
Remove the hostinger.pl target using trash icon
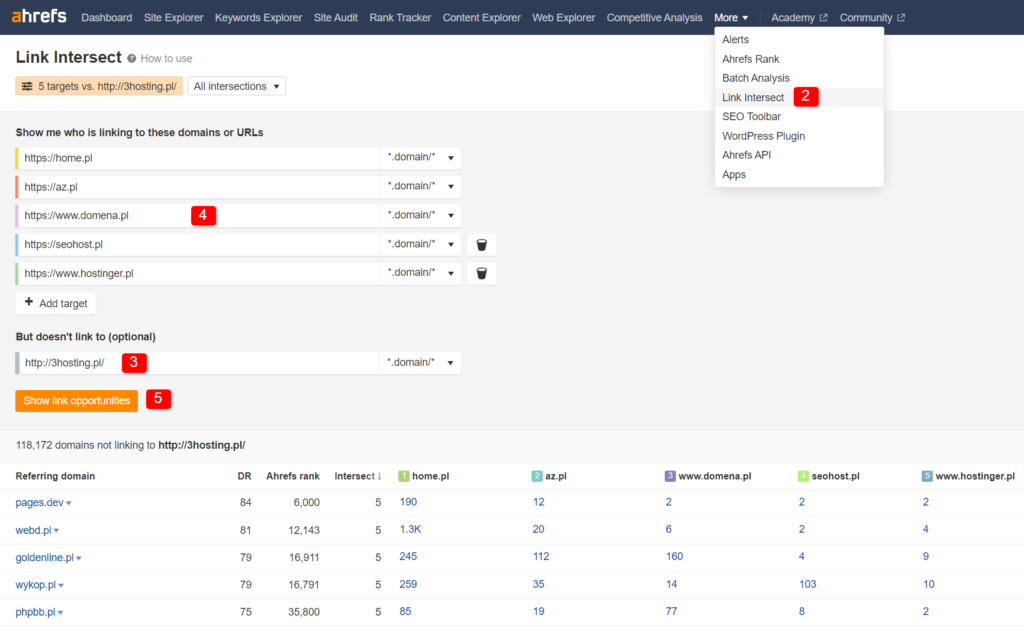[x=481, y=273]
